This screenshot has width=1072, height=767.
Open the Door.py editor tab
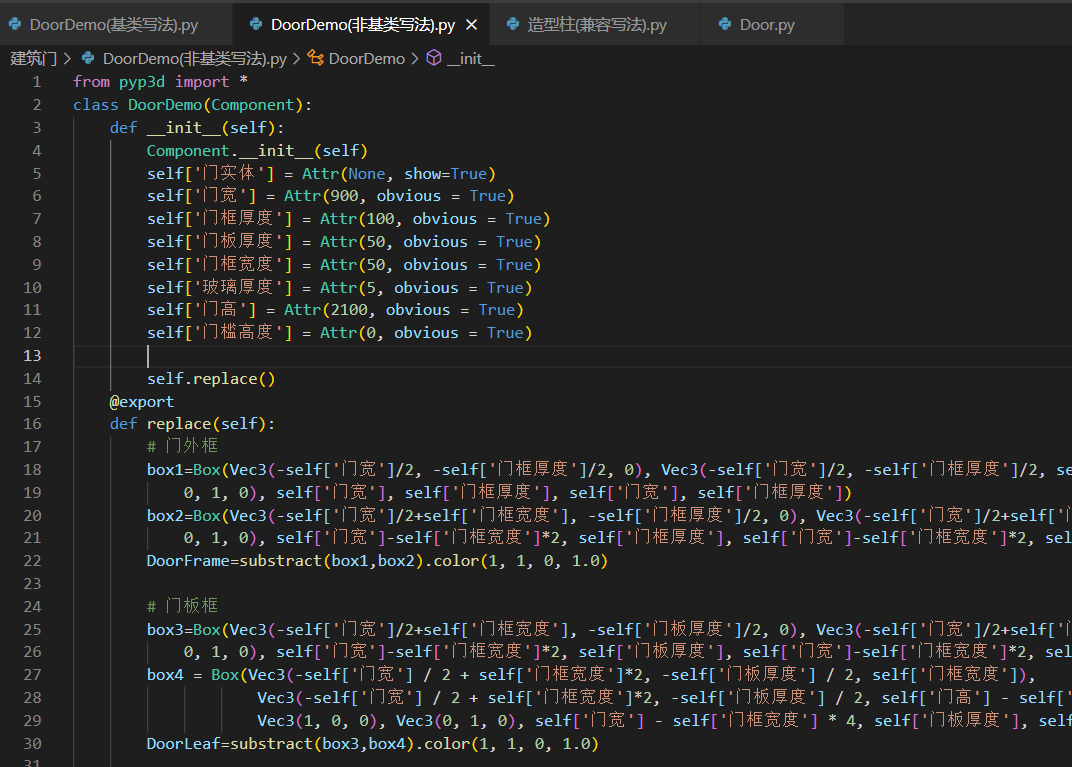(766, 25)
